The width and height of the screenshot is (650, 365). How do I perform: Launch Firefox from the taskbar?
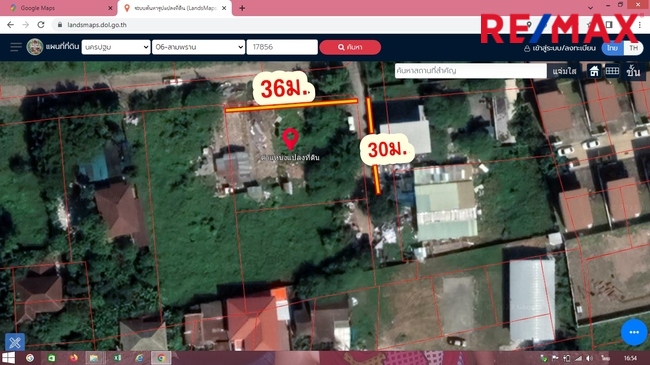click(74, 358)
